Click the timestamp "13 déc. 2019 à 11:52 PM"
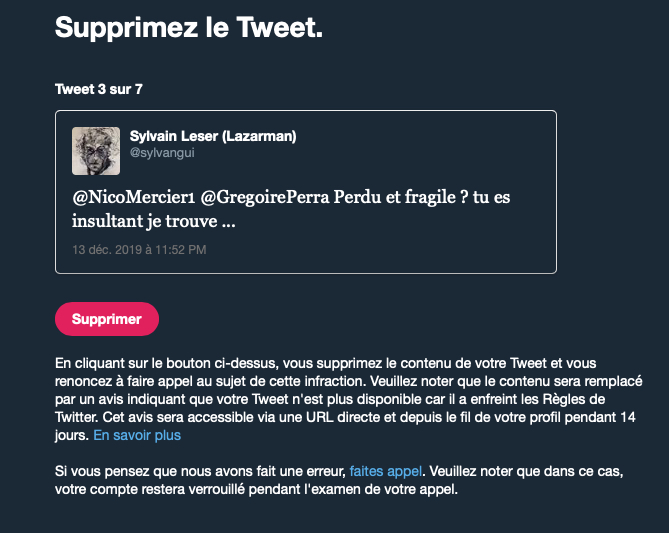669x533 pixels. (139, 249)
